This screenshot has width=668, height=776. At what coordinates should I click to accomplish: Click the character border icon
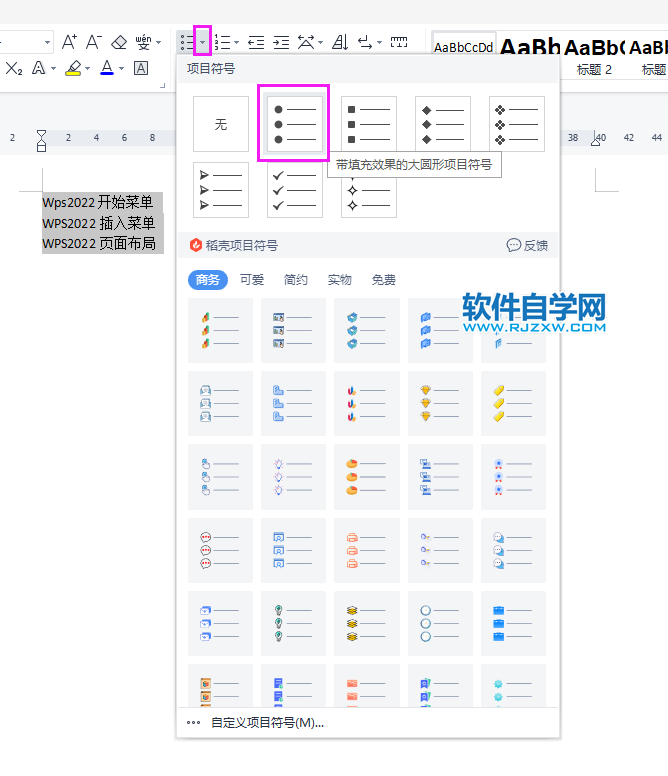pyautogui.click(x=141, y=68)
